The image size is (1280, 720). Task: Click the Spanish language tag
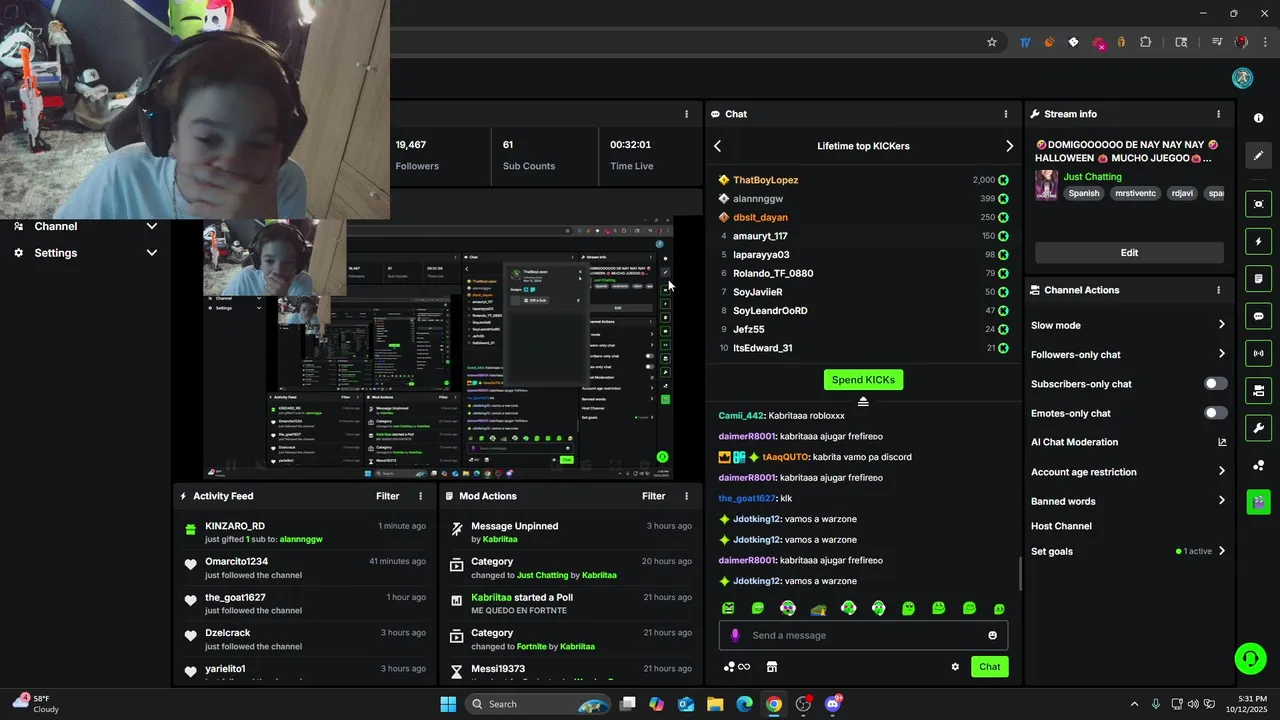1083,193
